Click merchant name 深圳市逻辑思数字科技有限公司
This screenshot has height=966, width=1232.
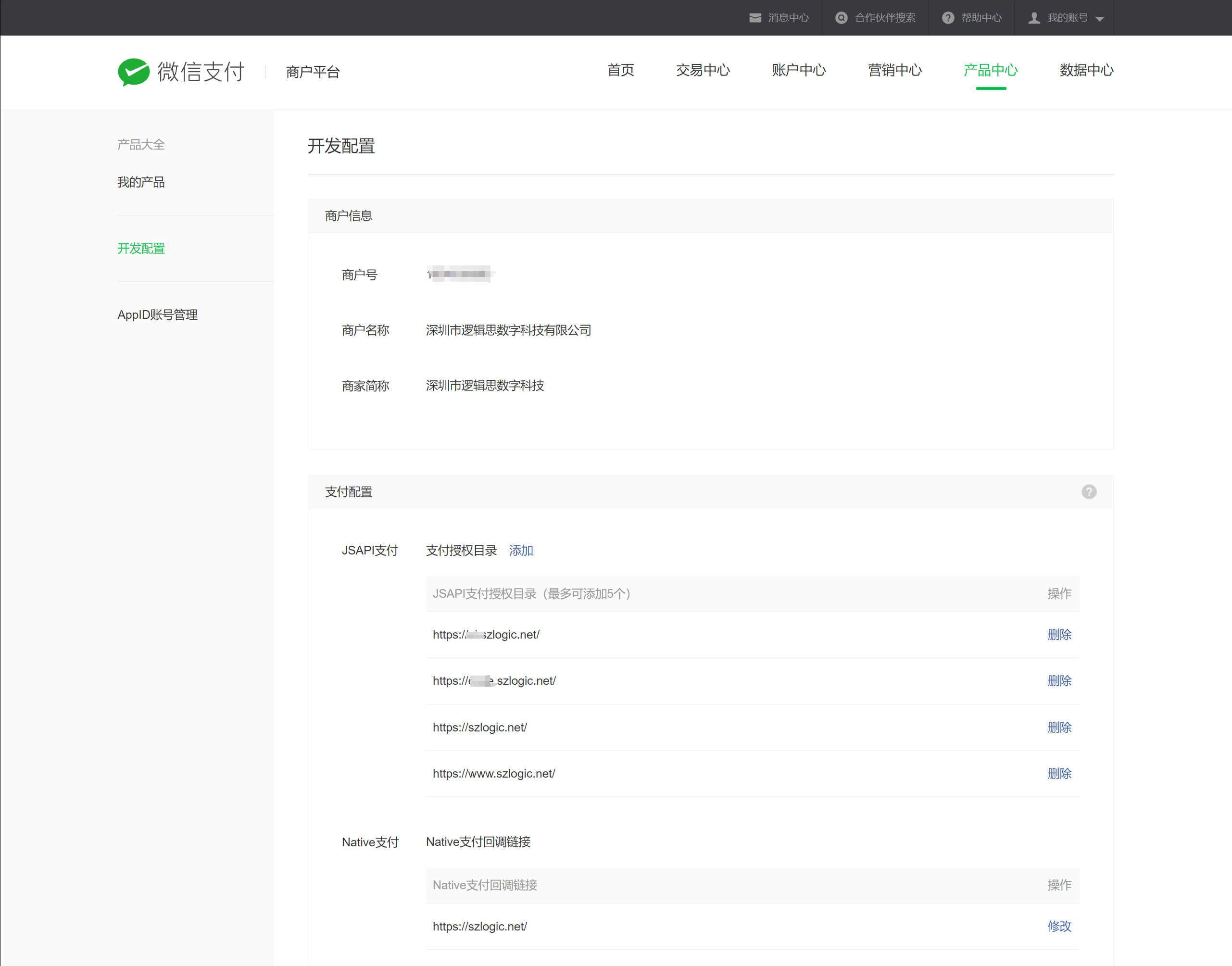pyautogui.click(x=509, y=330)
